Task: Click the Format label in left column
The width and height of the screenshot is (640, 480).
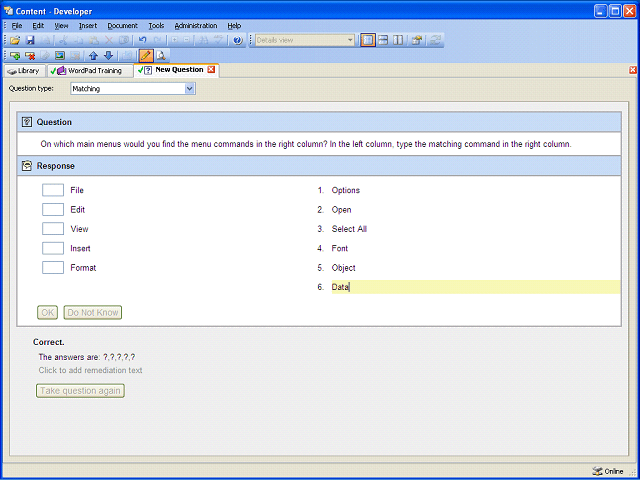Action: [x=83, y=268]
